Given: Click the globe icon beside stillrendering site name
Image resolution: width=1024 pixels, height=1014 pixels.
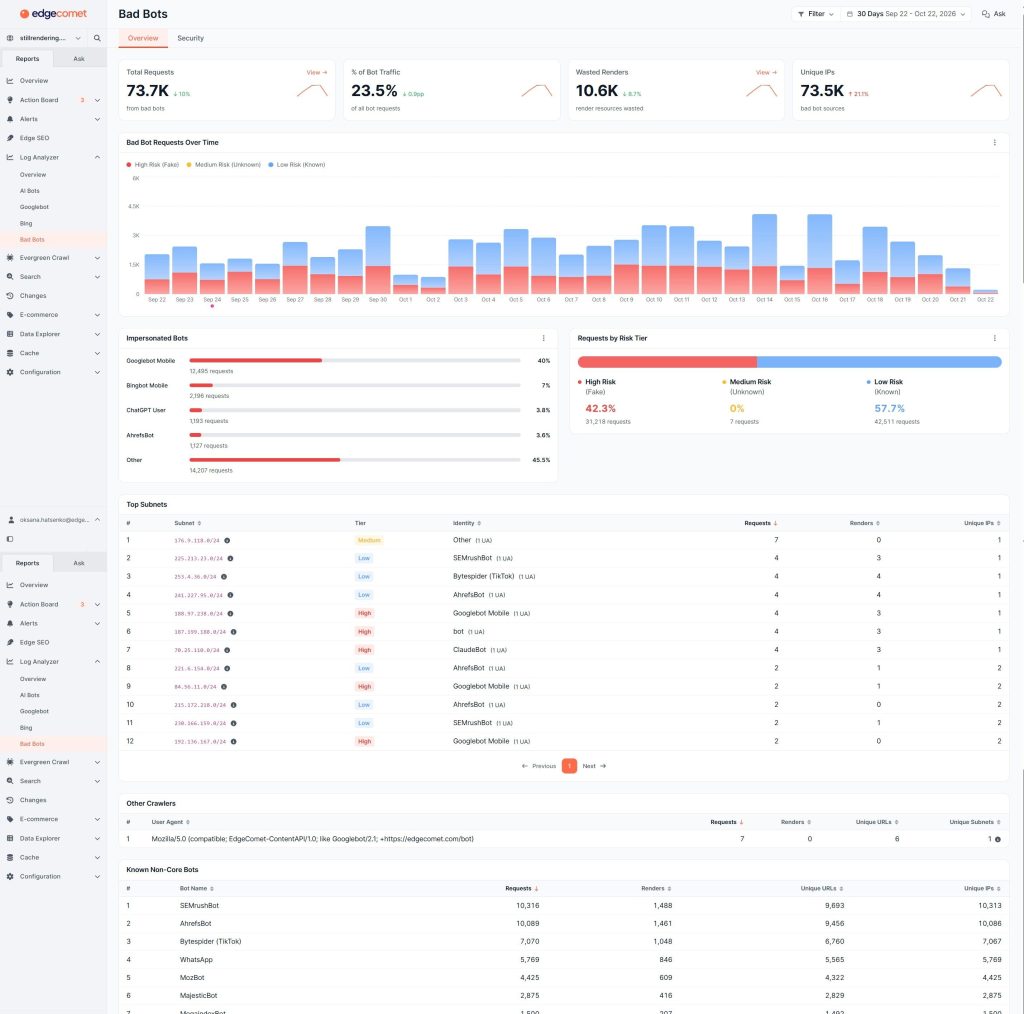Looking at the screenshot, I should (10, 38).
